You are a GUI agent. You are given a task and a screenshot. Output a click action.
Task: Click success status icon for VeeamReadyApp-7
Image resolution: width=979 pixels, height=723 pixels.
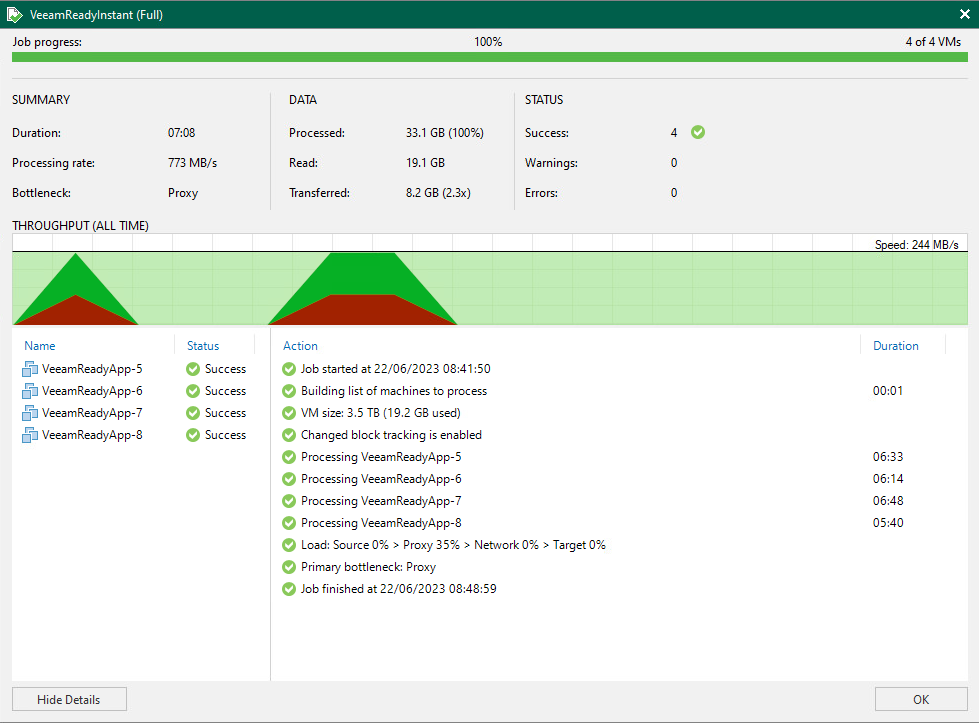tap(193, 413)
